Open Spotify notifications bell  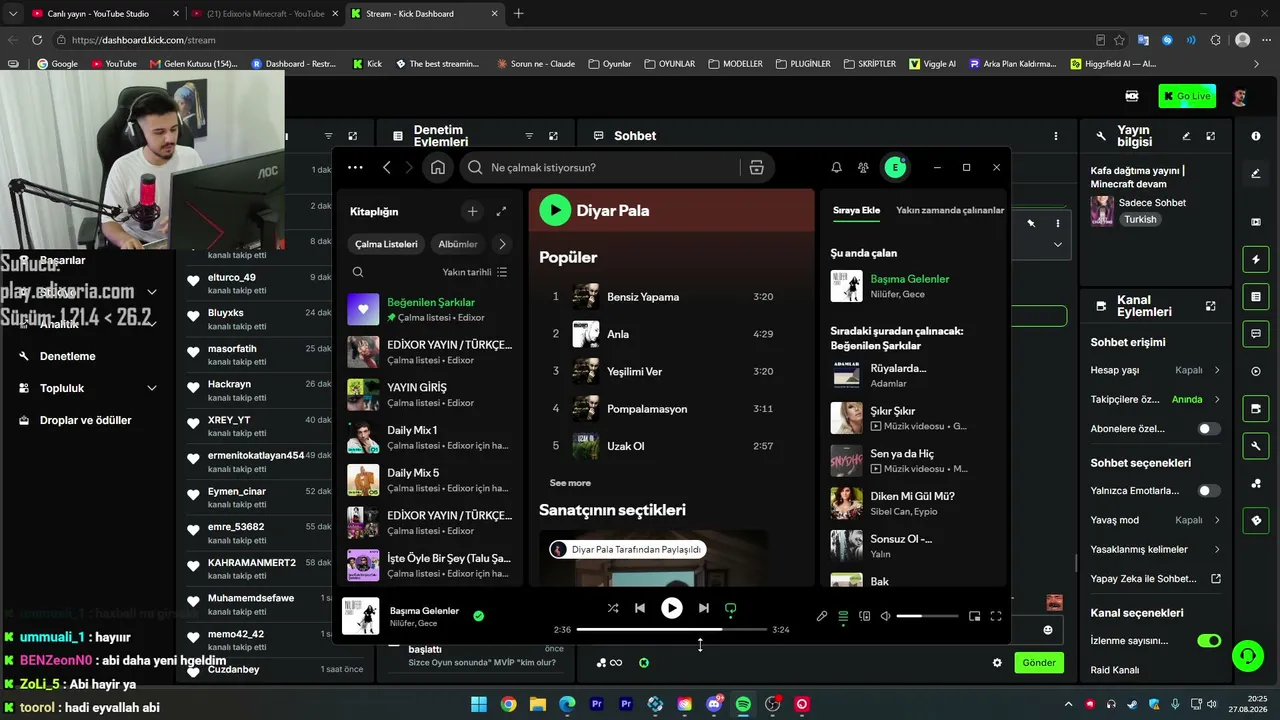point(836,168)
